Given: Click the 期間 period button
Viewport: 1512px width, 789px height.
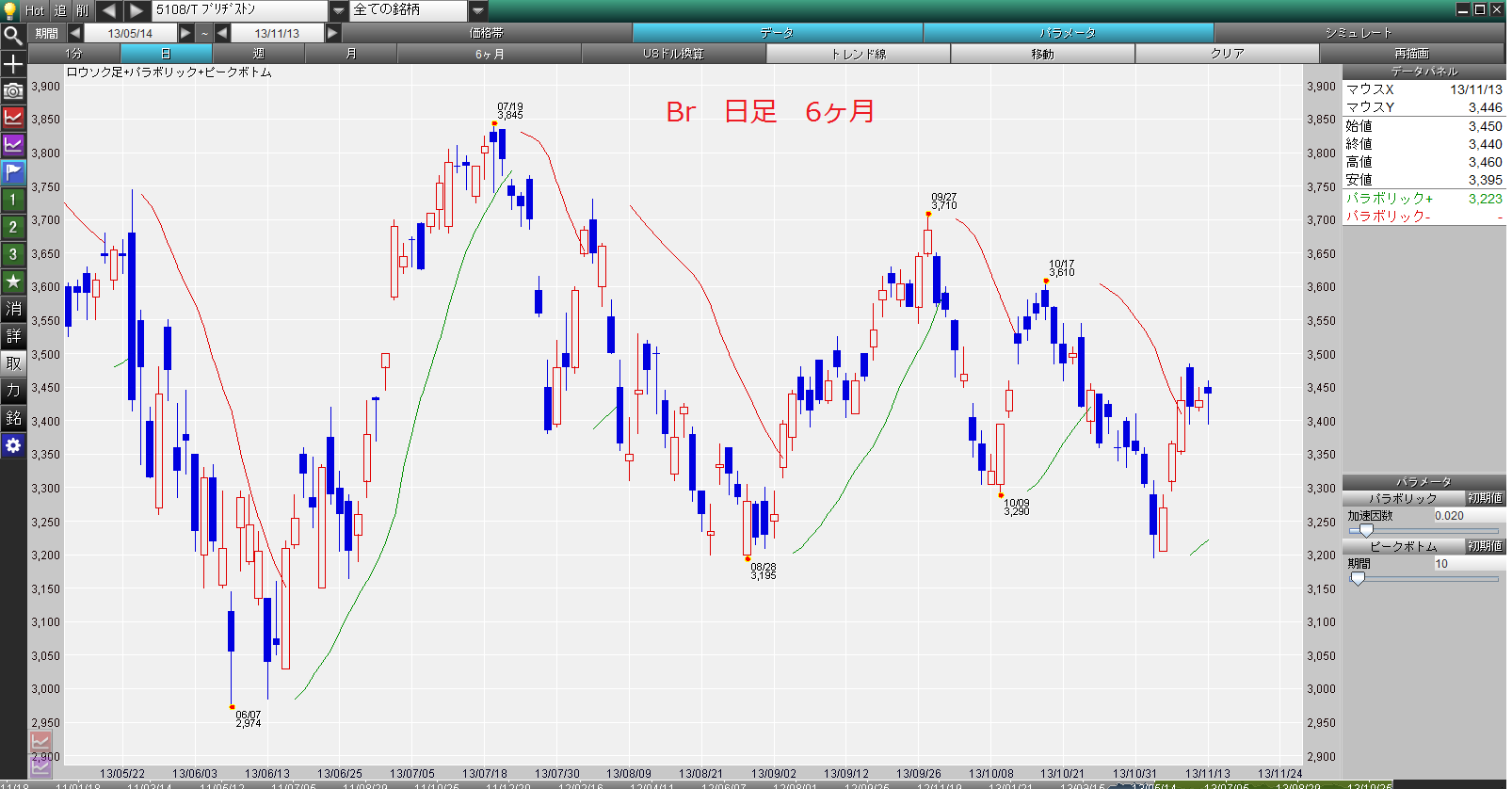Looking at the screenshot, I should tap(47, 33).
